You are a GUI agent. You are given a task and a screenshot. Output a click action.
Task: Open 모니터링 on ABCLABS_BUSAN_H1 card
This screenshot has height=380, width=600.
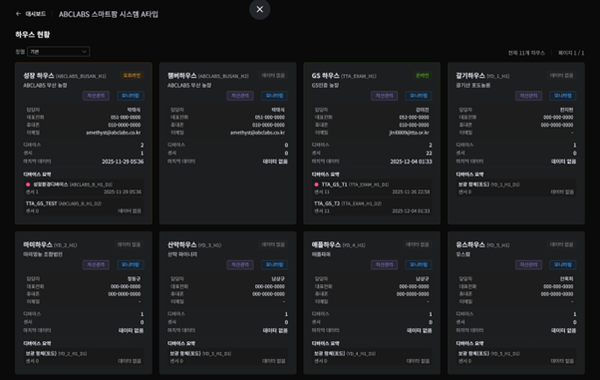(x=130, y=96)
